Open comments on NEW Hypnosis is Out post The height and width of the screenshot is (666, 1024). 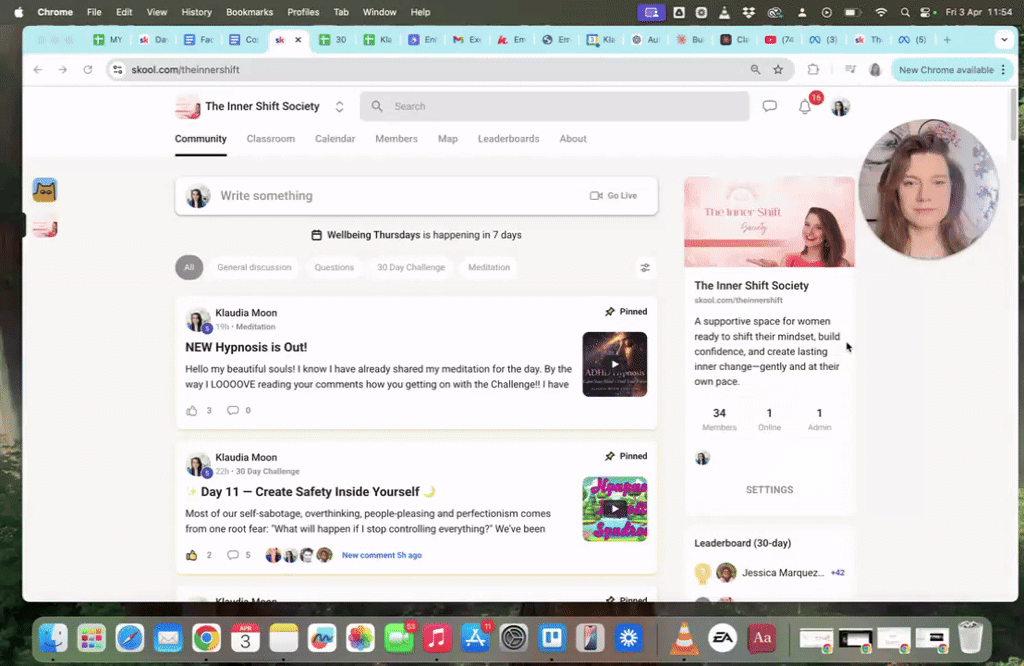[232, 411]
